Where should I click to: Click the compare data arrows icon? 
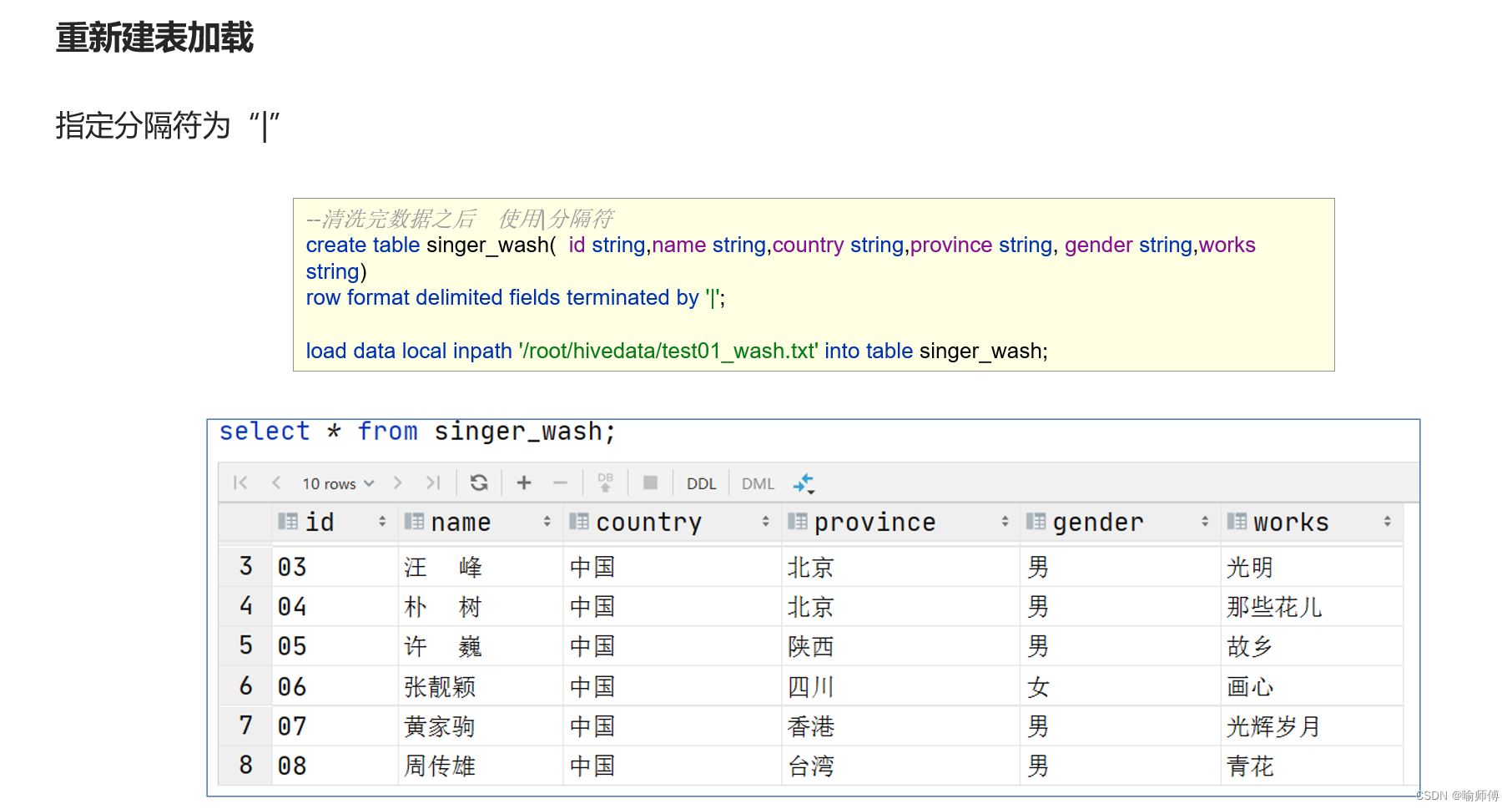[x=804, y=483]
